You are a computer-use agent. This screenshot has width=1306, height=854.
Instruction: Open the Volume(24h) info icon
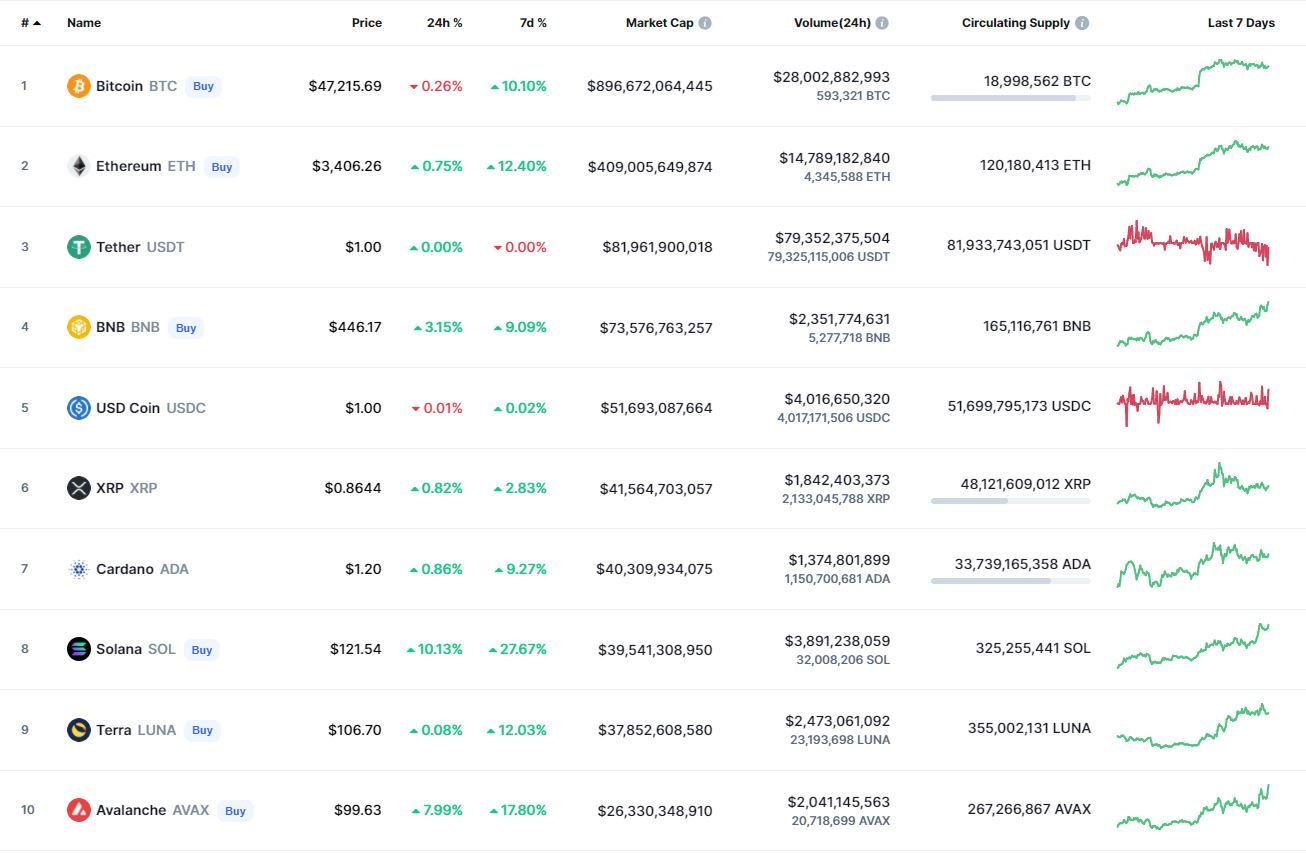click(x=882, y=23)
